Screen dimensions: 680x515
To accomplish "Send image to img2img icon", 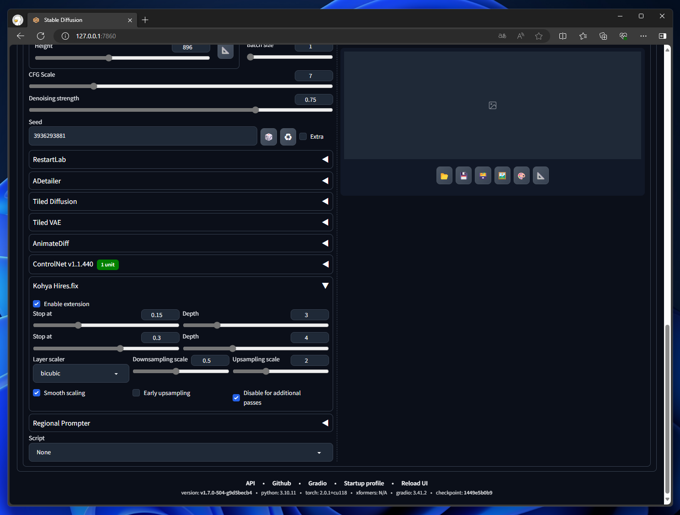I will tap(502, 176).
